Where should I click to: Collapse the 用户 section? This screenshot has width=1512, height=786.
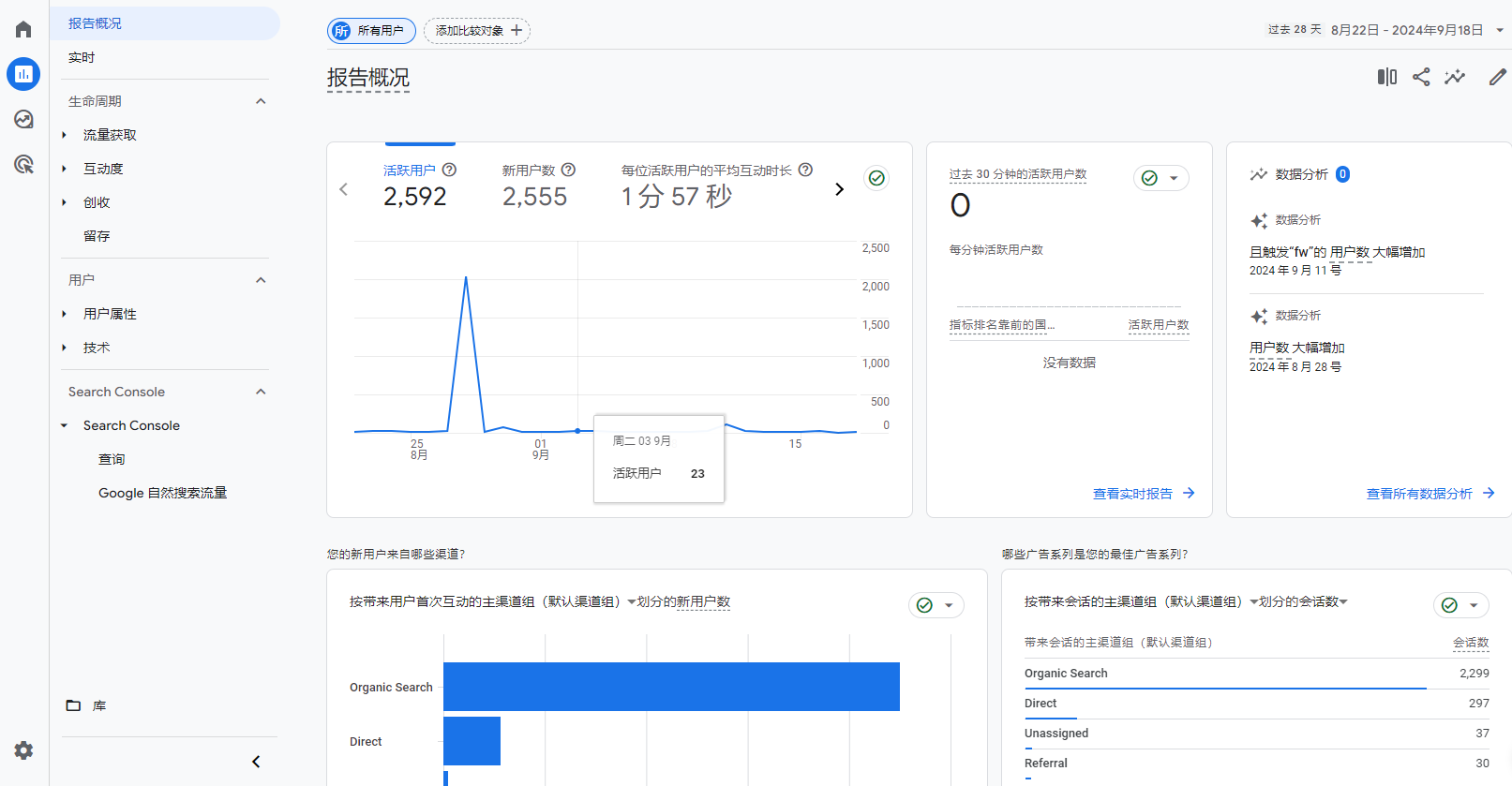pos(261,280)
